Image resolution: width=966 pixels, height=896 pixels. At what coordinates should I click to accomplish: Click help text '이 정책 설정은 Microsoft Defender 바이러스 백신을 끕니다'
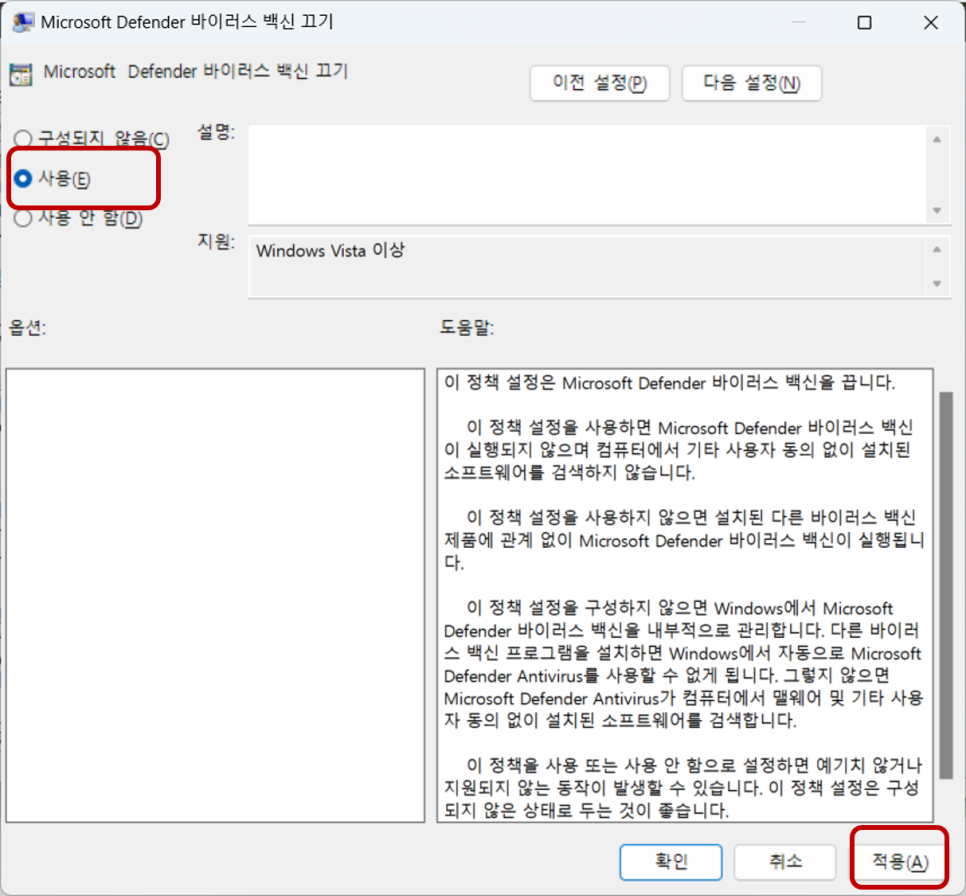670,383
